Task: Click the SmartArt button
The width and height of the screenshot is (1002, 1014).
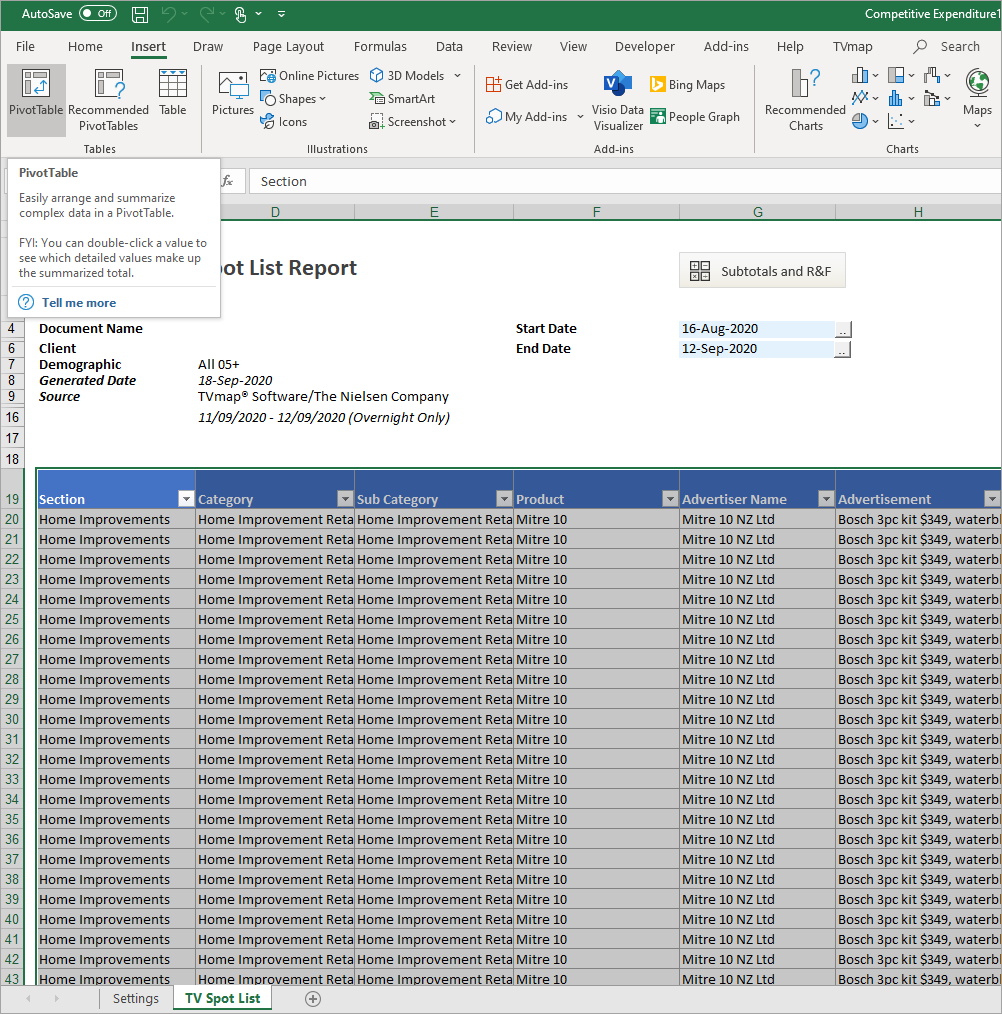Action: click(x=402, y=99)
